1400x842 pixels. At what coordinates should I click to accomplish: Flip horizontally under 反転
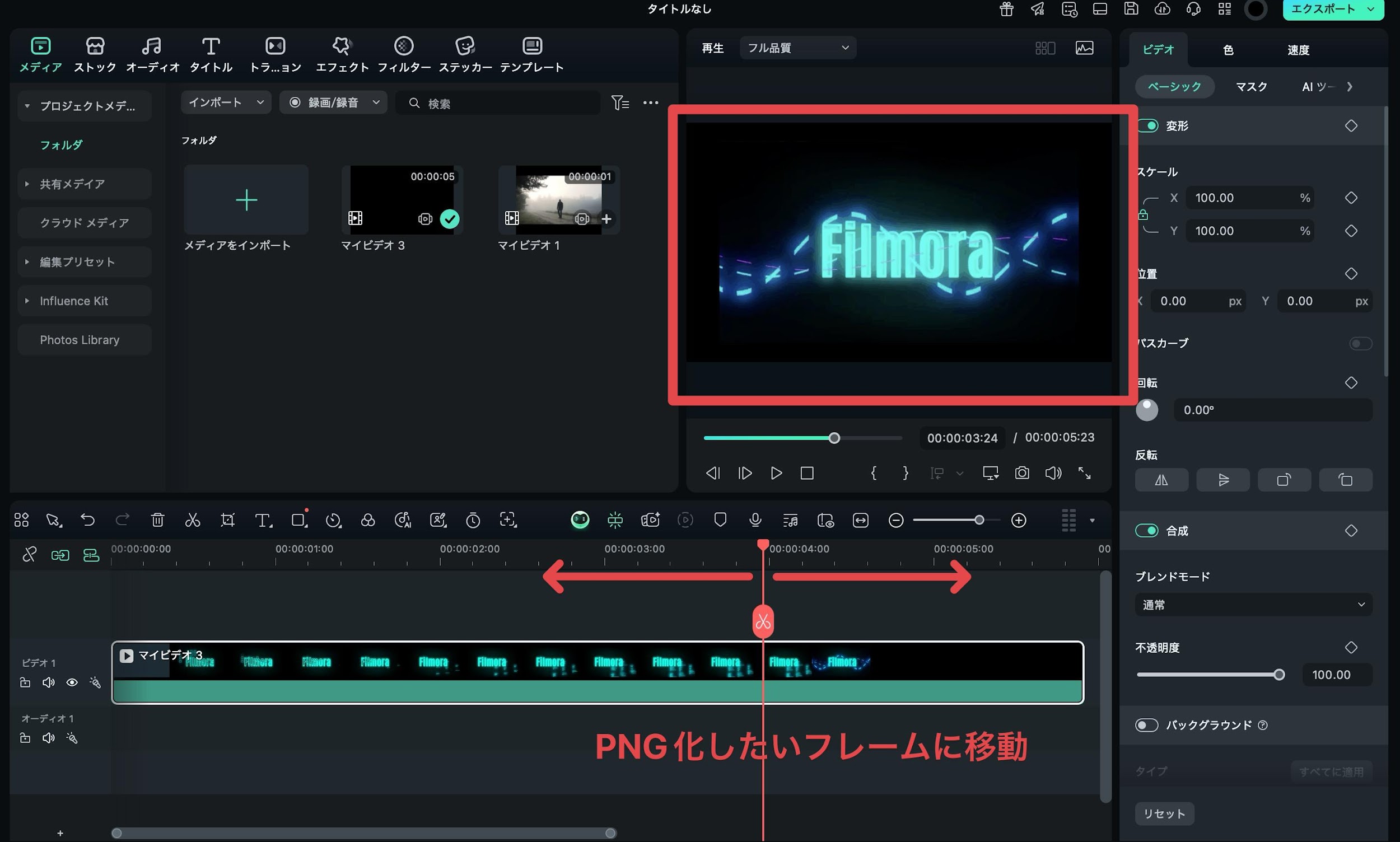click(x=1161, y=480)
